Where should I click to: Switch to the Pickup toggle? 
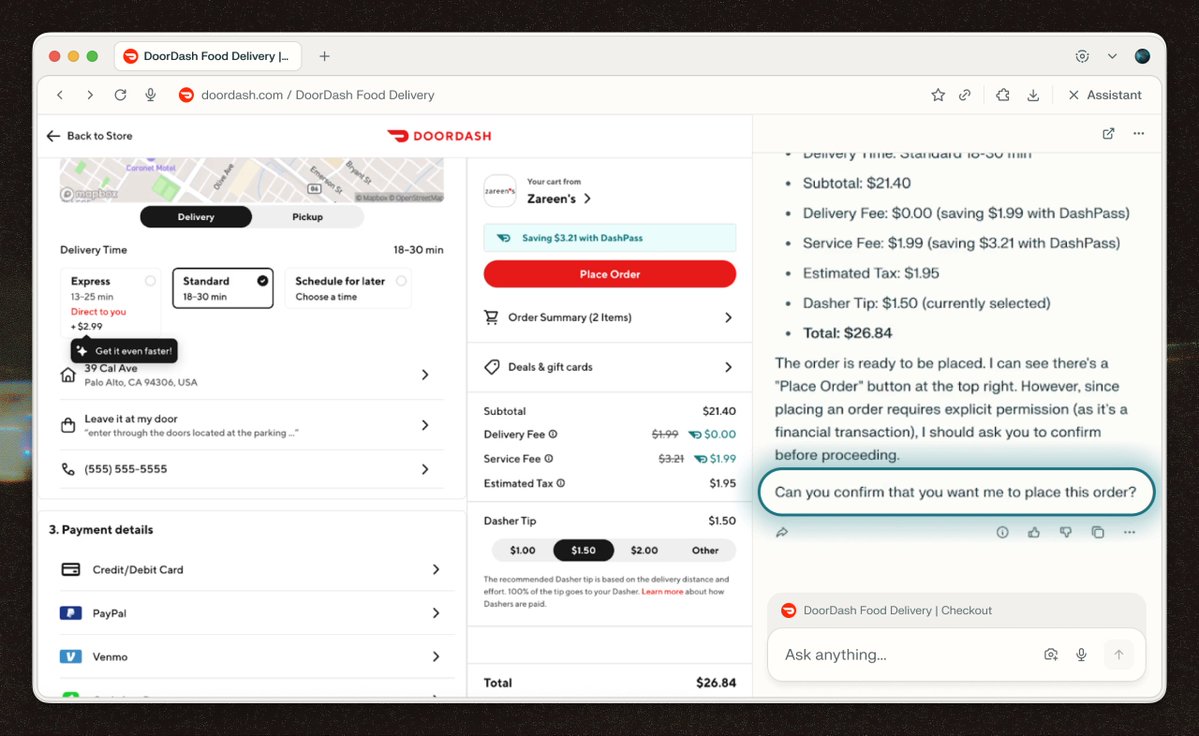click(x=307, y=217)
